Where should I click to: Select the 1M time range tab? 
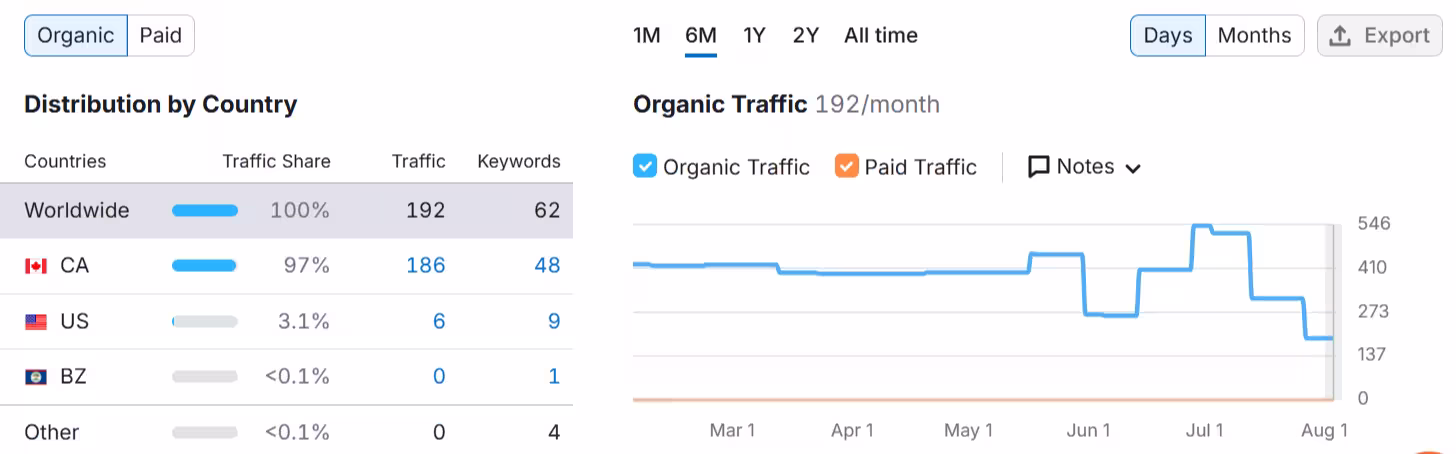pyautogui.click(x=647, y=36)
